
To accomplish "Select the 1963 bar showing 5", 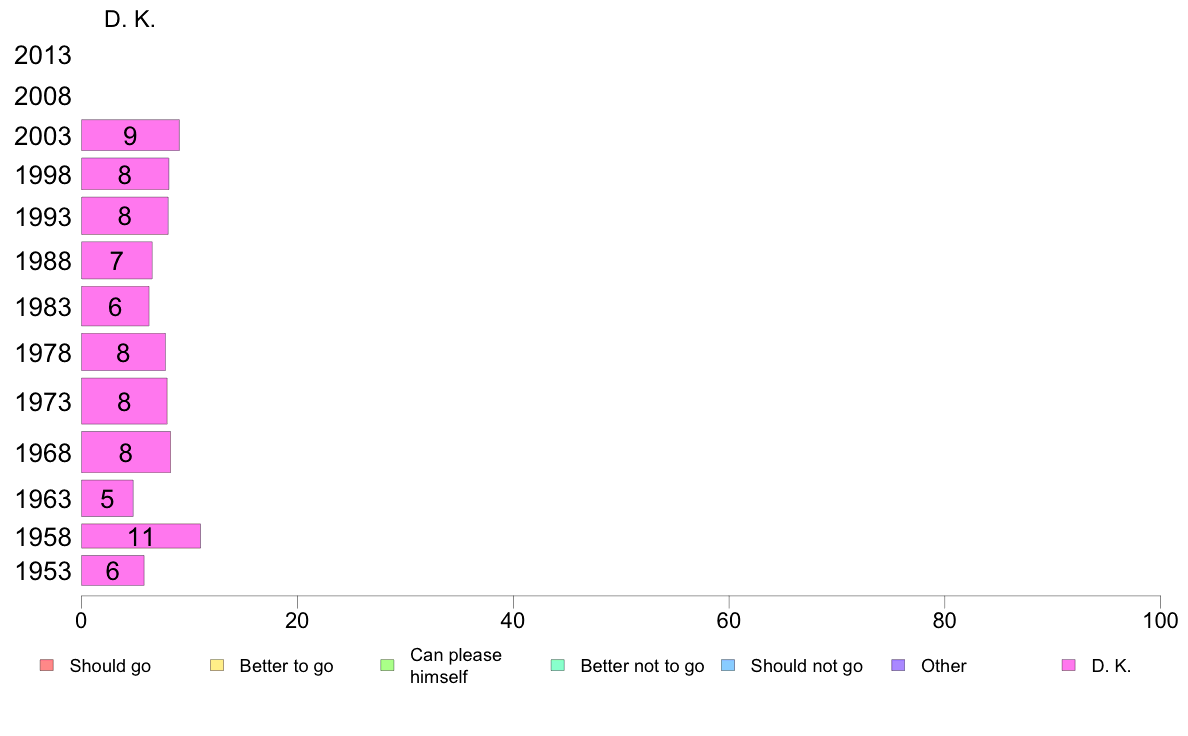I will [x=108, y=499].
